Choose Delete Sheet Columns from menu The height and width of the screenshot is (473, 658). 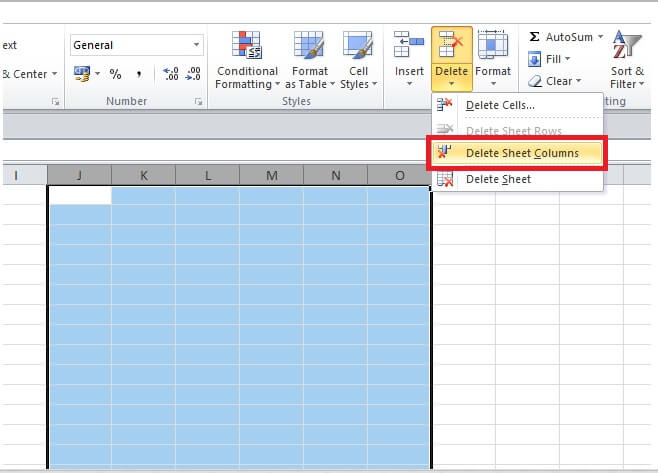(518, 153)
